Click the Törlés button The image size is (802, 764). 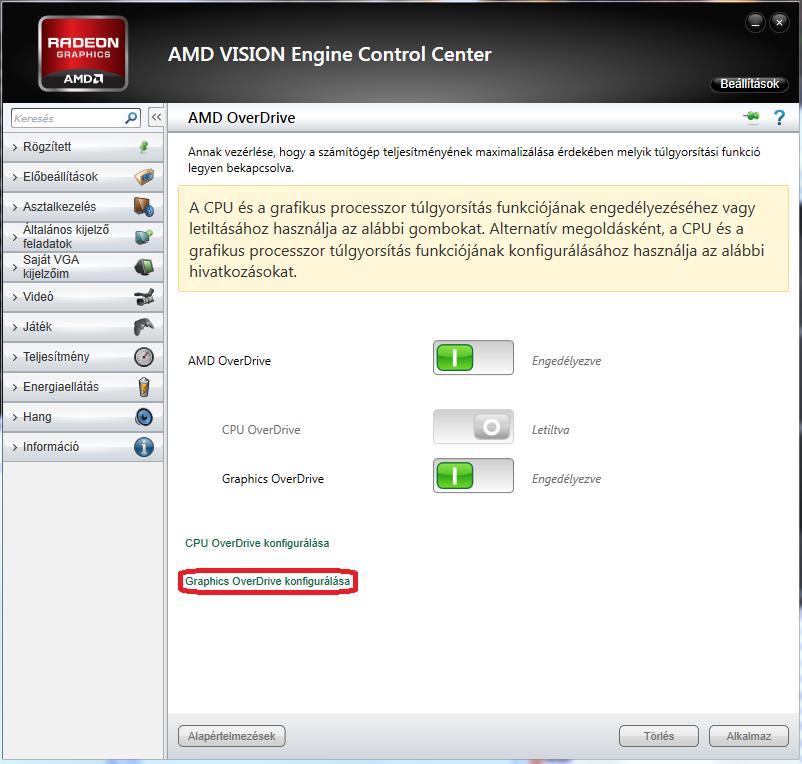click(659, 736)
